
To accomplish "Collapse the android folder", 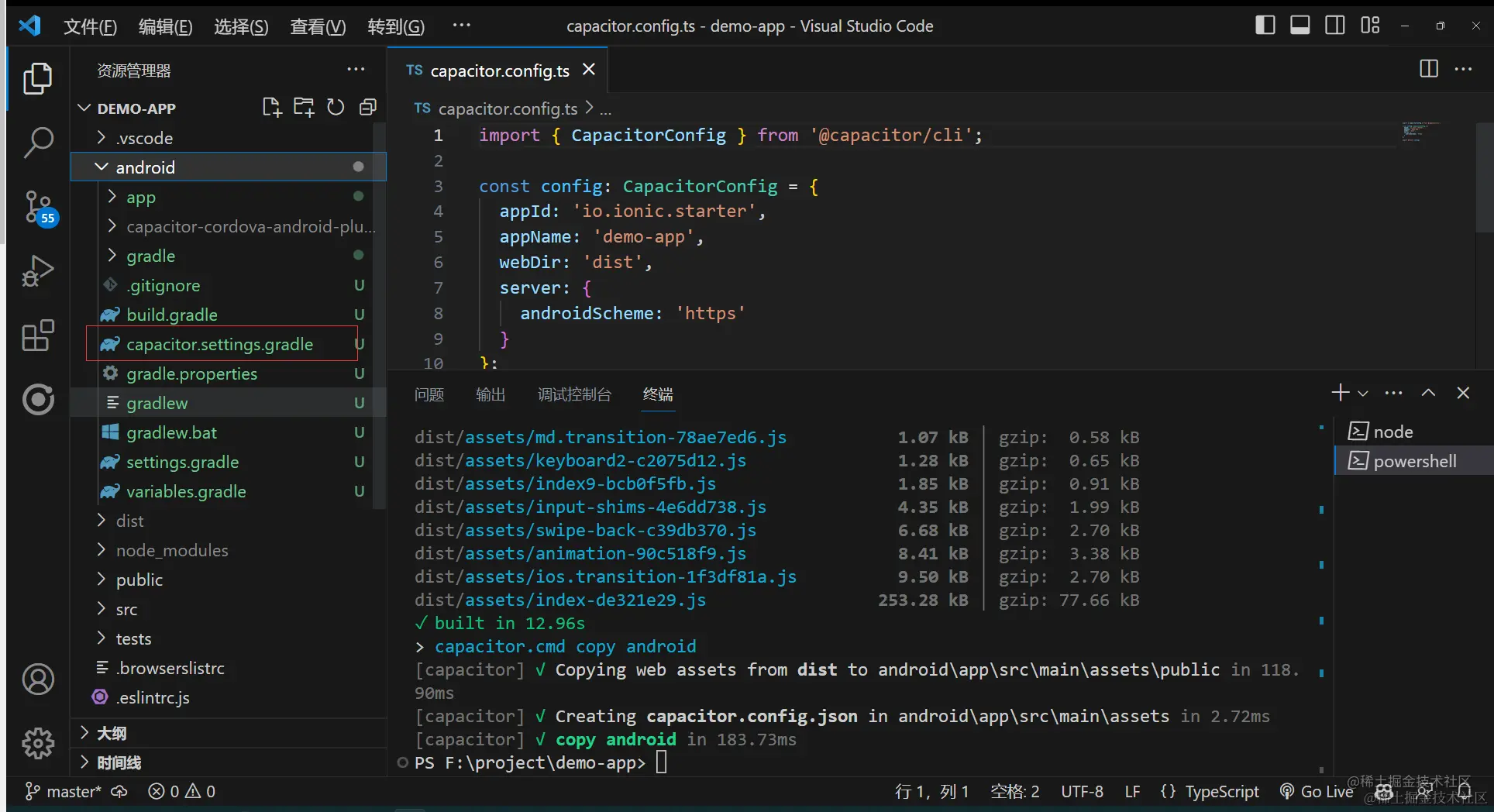I will point(101,167).
